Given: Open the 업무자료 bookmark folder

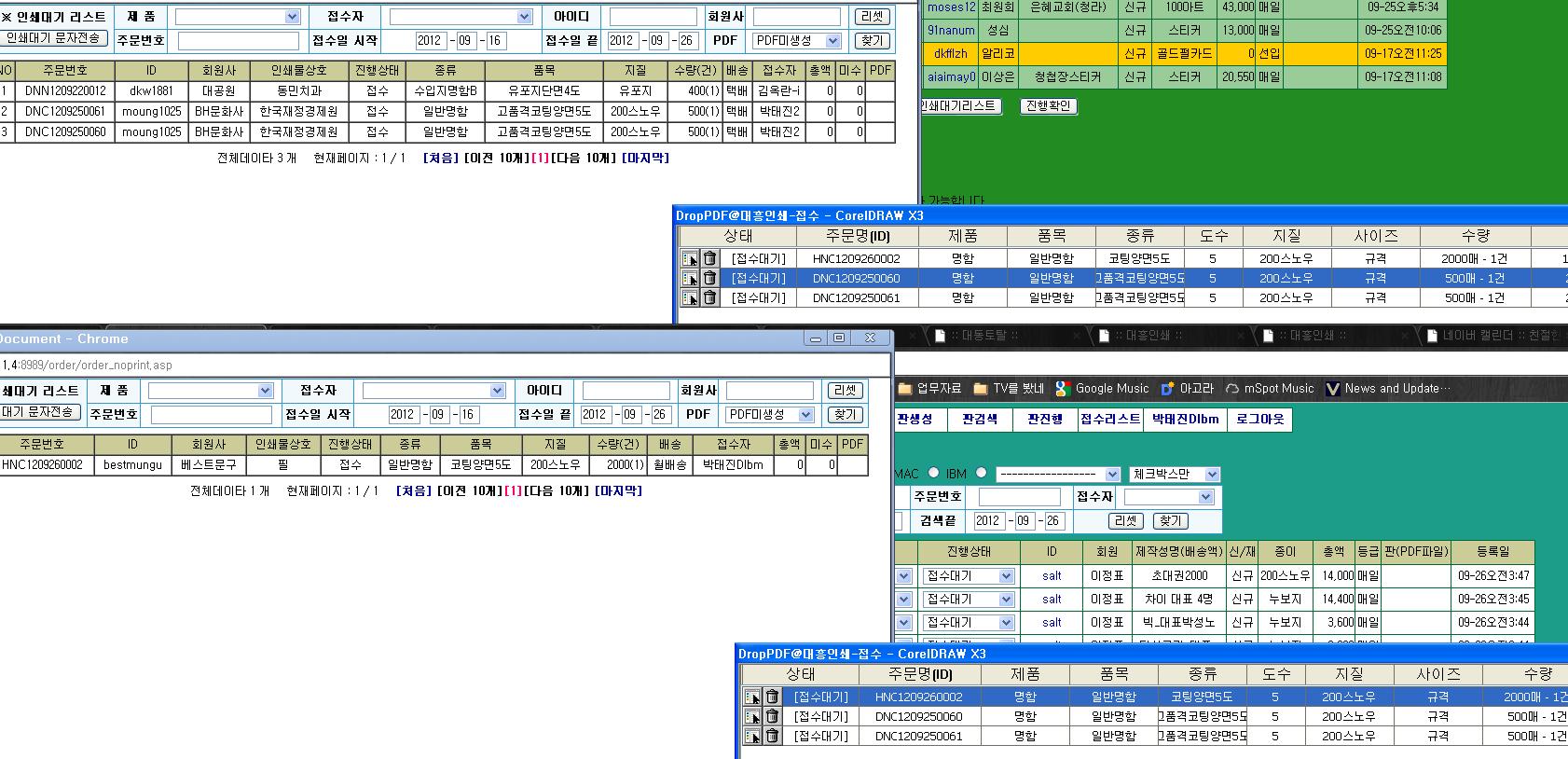Looking at the screenshot, I should (x=929, y=389).
